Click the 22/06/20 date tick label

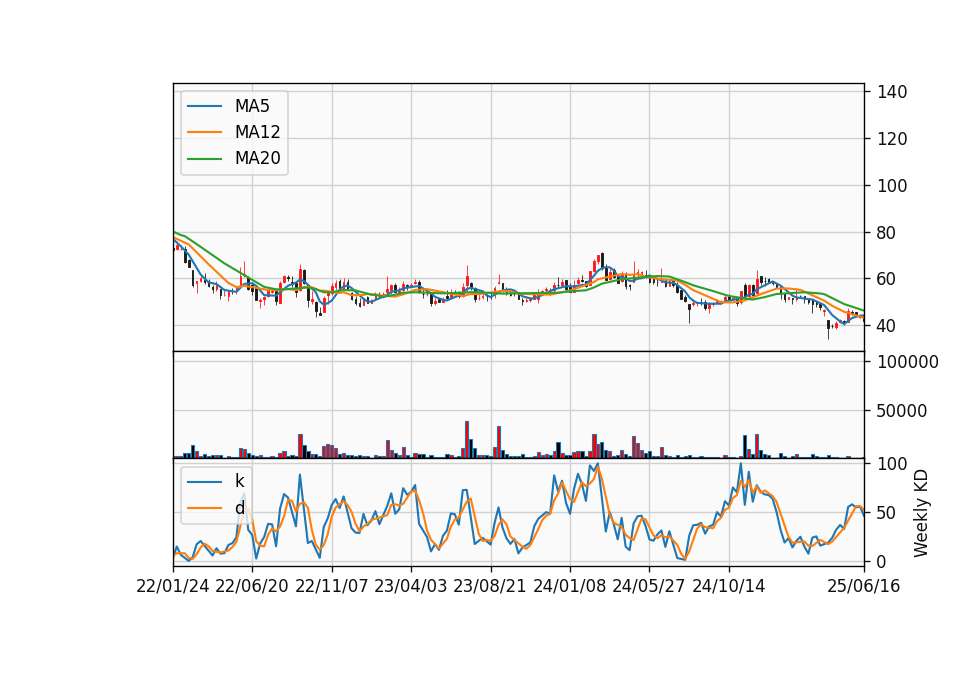(x=252, y=586)
